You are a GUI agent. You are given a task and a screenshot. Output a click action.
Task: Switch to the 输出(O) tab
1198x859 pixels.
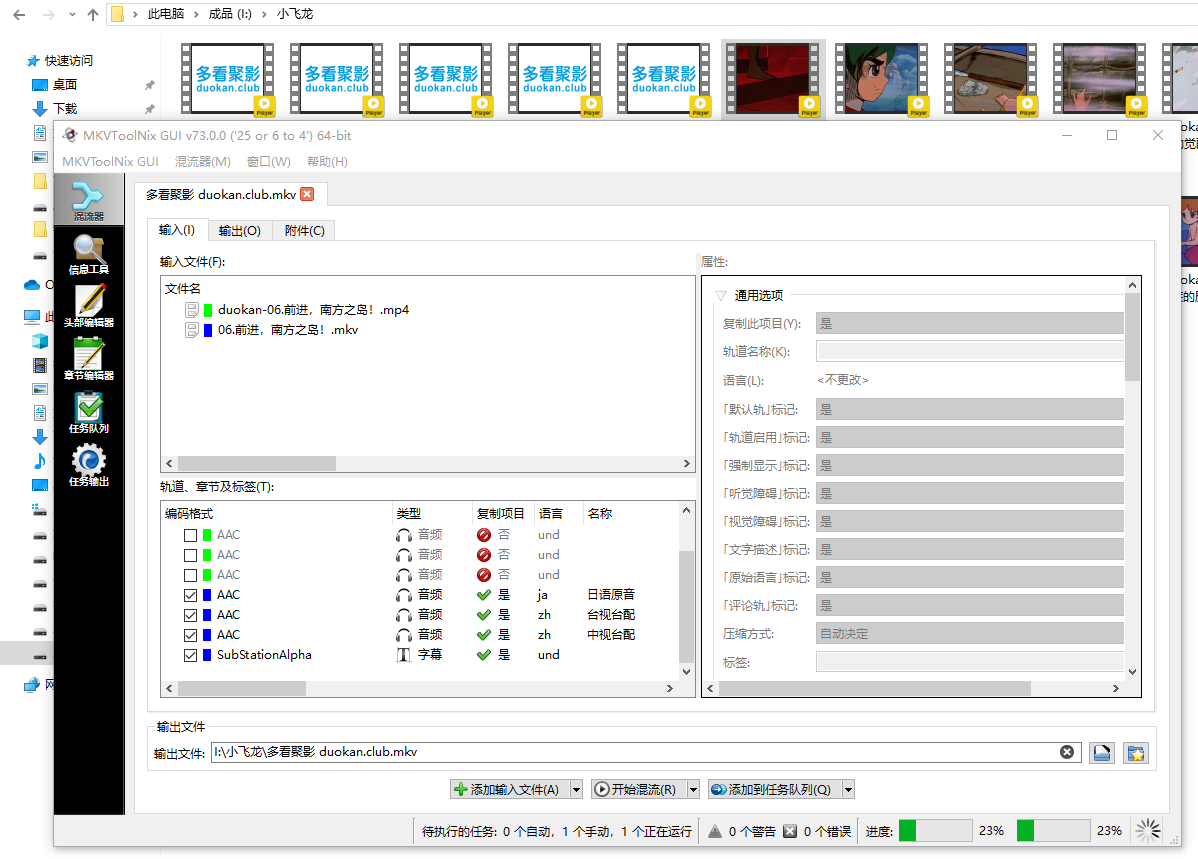click(x=240, y=231)
